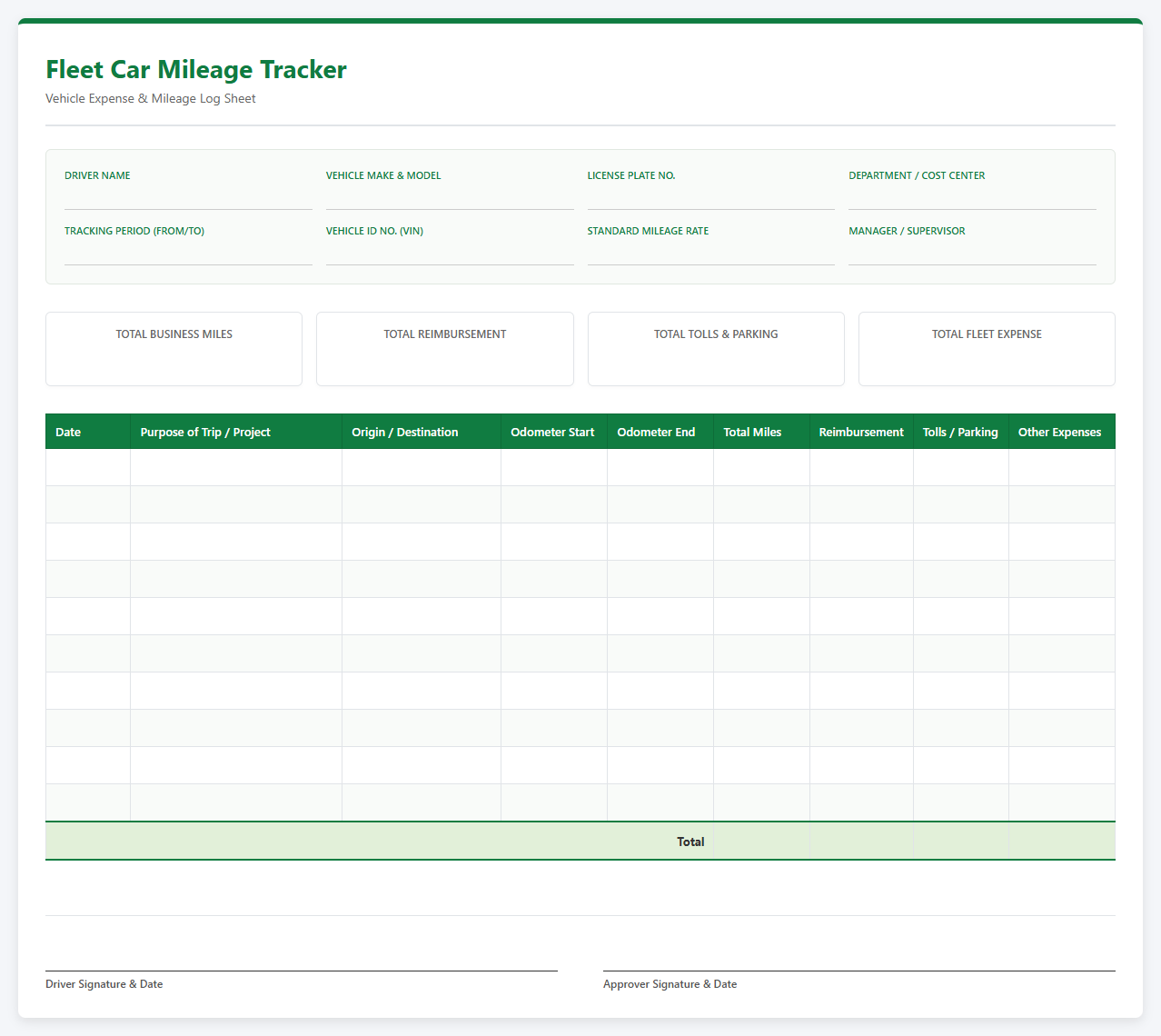Click the Vehicle ID No. (VIN) field
The image size is (1161, 1036).
click(x=450, y=253)
